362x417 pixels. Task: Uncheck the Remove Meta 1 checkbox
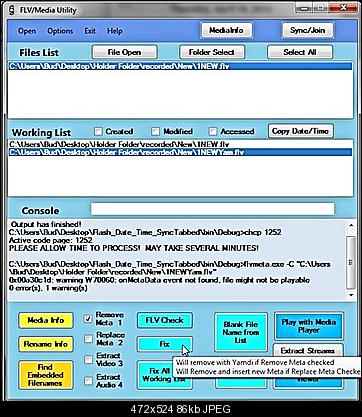click(88, 319)
